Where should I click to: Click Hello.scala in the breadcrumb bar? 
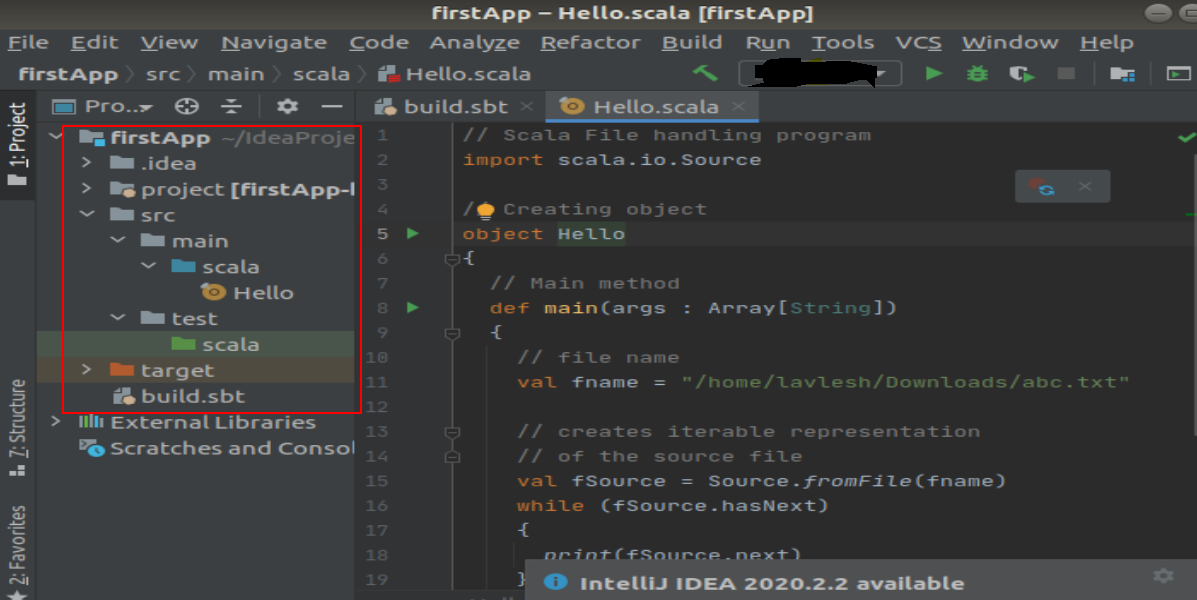[455, 74]
